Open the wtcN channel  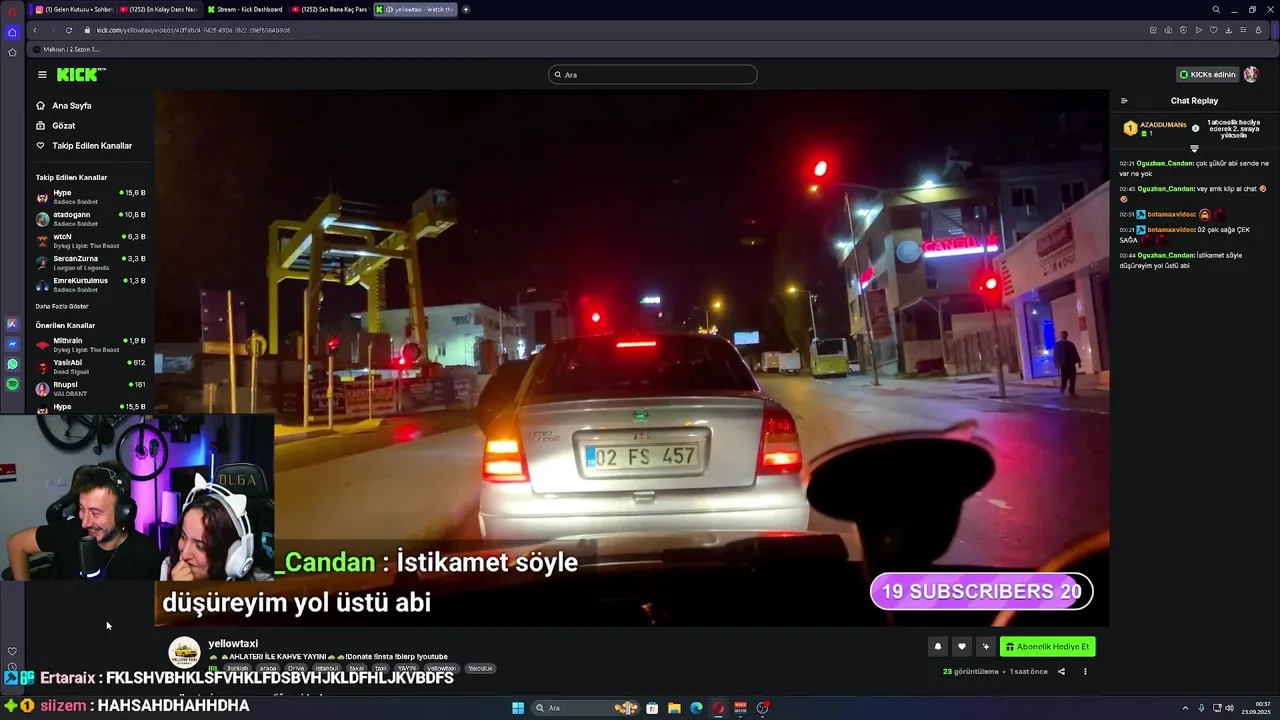click(x=90, y=240)
